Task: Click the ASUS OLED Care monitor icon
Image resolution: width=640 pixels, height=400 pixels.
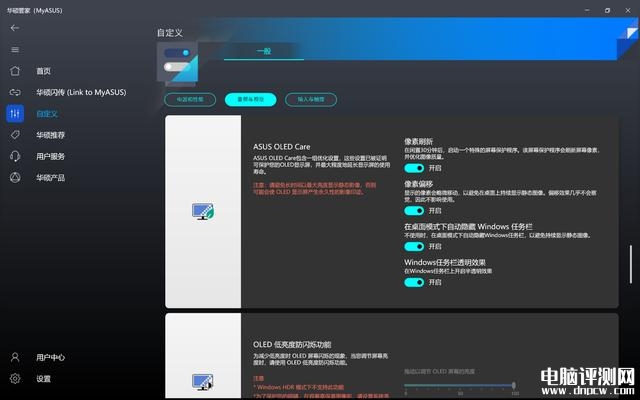Action: (x=203, y=211)
